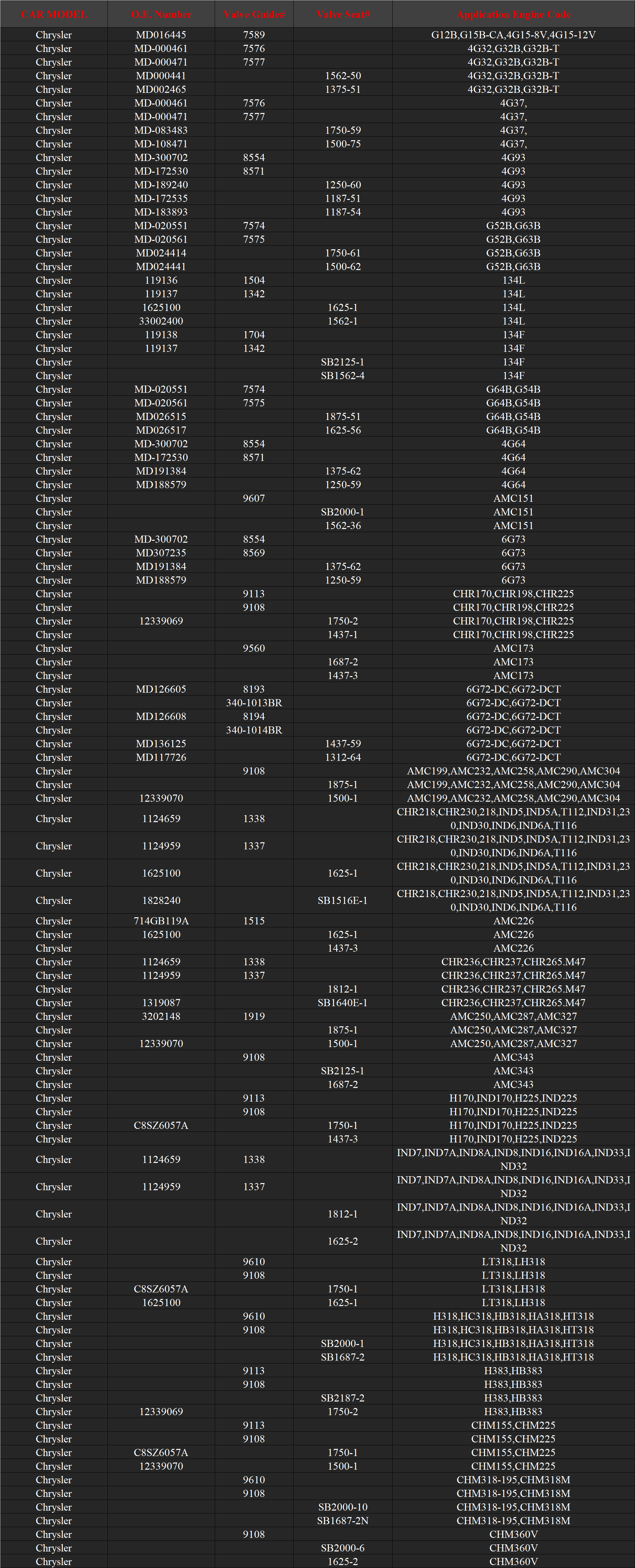Viewport: 635px width, 1568px height.
Task: Select O.E. number MD307235
Action: [161, 553]
